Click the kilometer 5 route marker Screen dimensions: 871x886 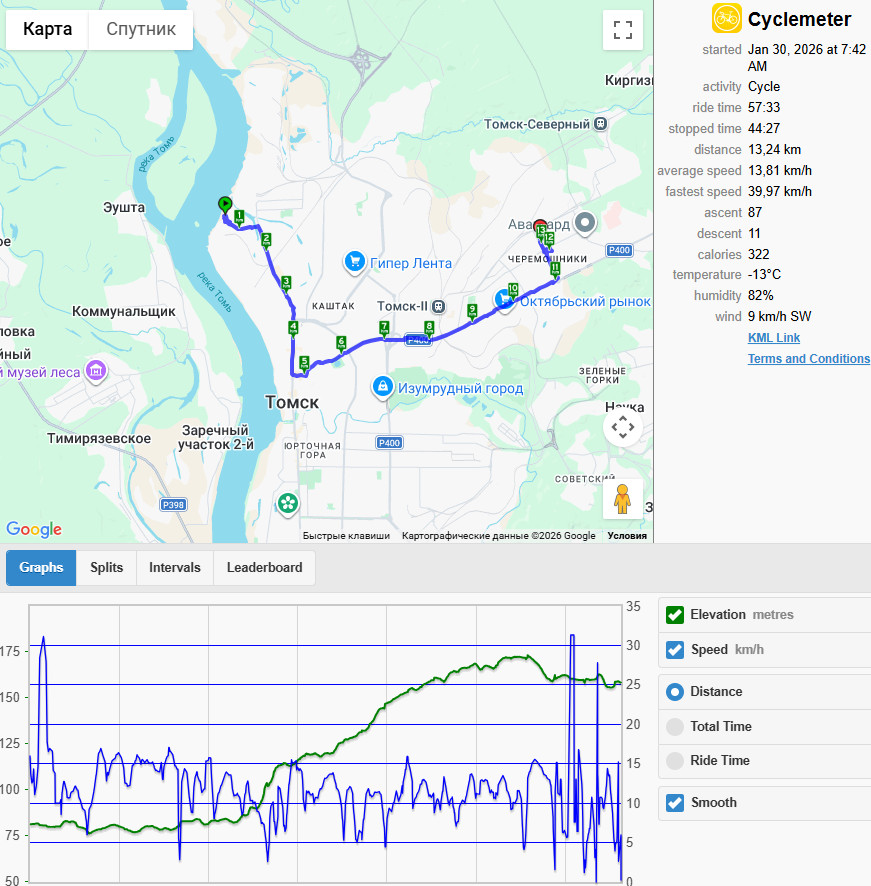coord(304,363)
